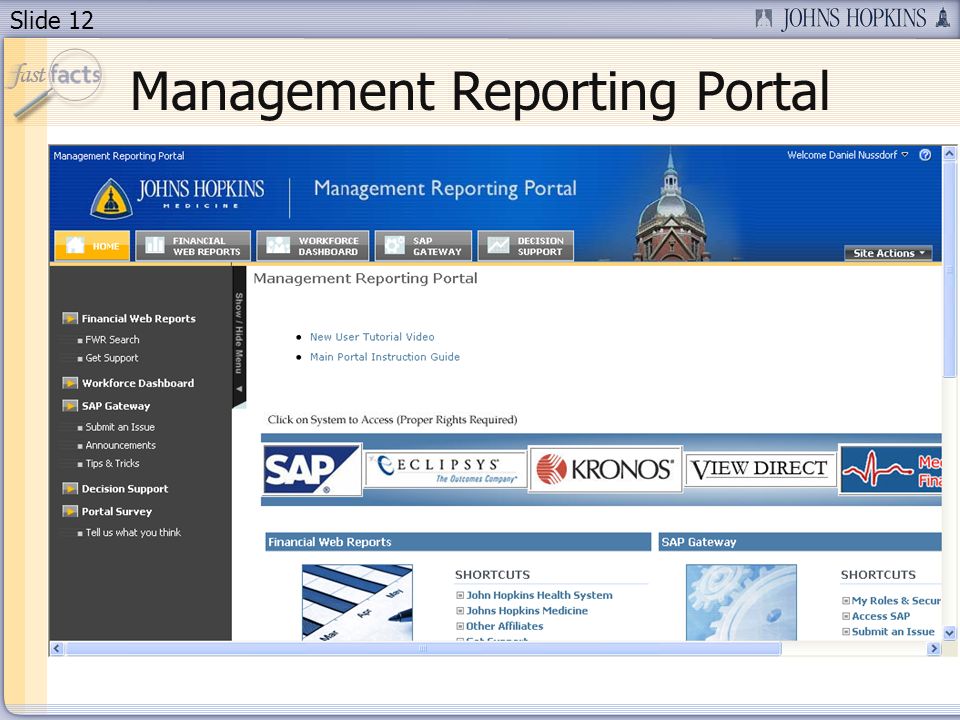This screenshot has height=720, width=960.
Task: Open the New User Tutorial Video link
Action: point(372,337)
